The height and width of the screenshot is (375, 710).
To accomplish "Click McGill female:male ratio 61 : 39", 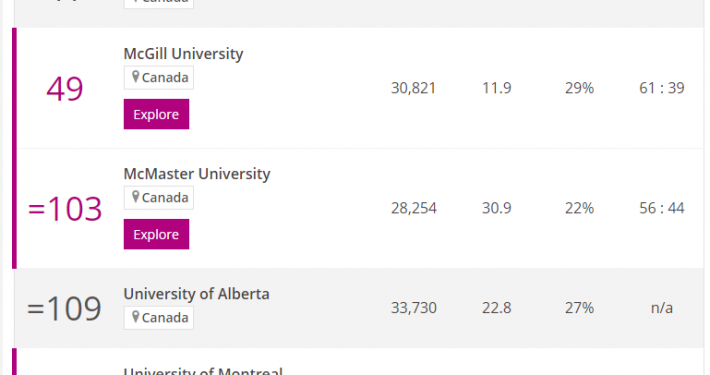I will [x=662, y=88].
